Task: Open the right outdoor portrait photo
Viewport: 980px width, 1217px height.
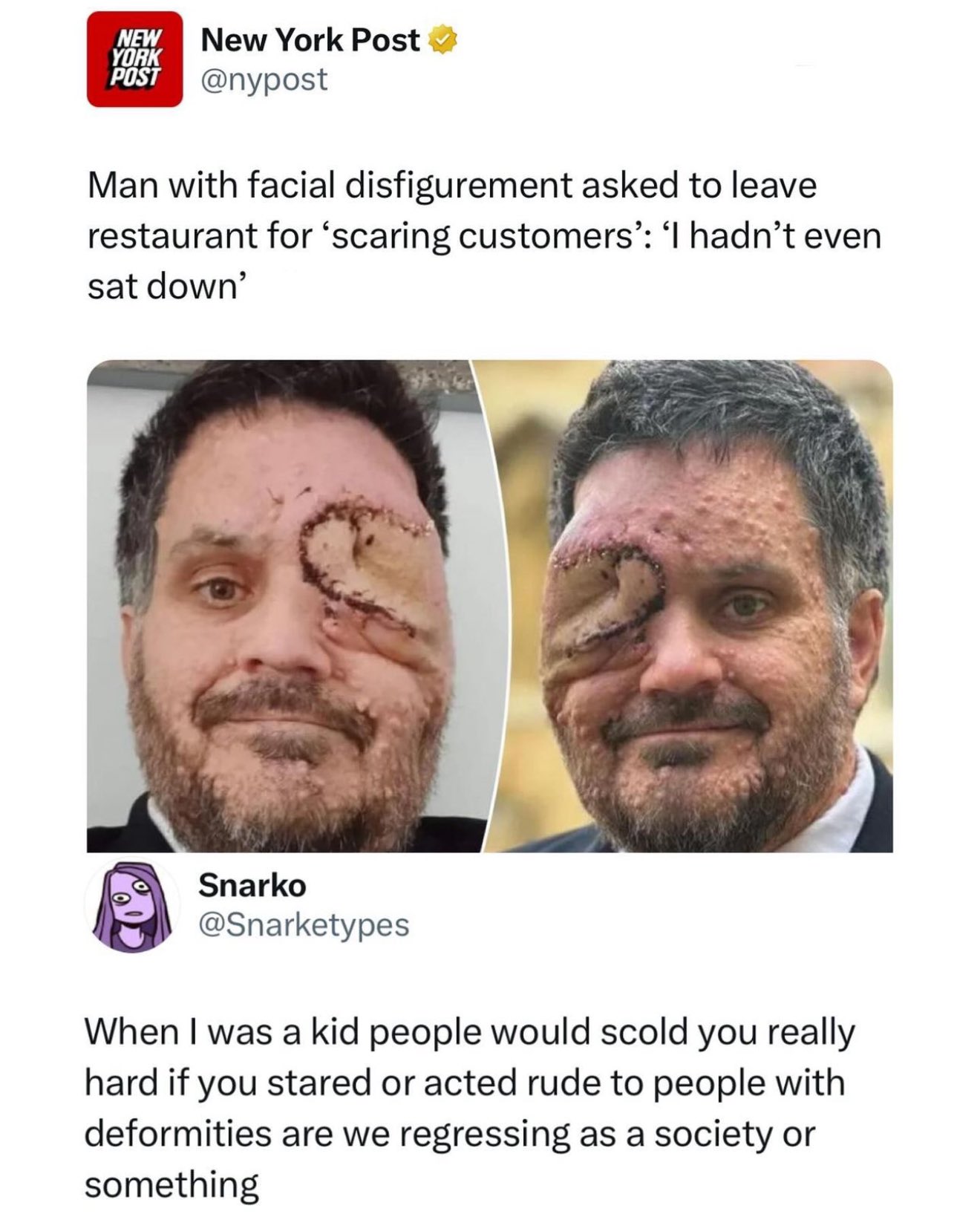Action: (687, 606)
